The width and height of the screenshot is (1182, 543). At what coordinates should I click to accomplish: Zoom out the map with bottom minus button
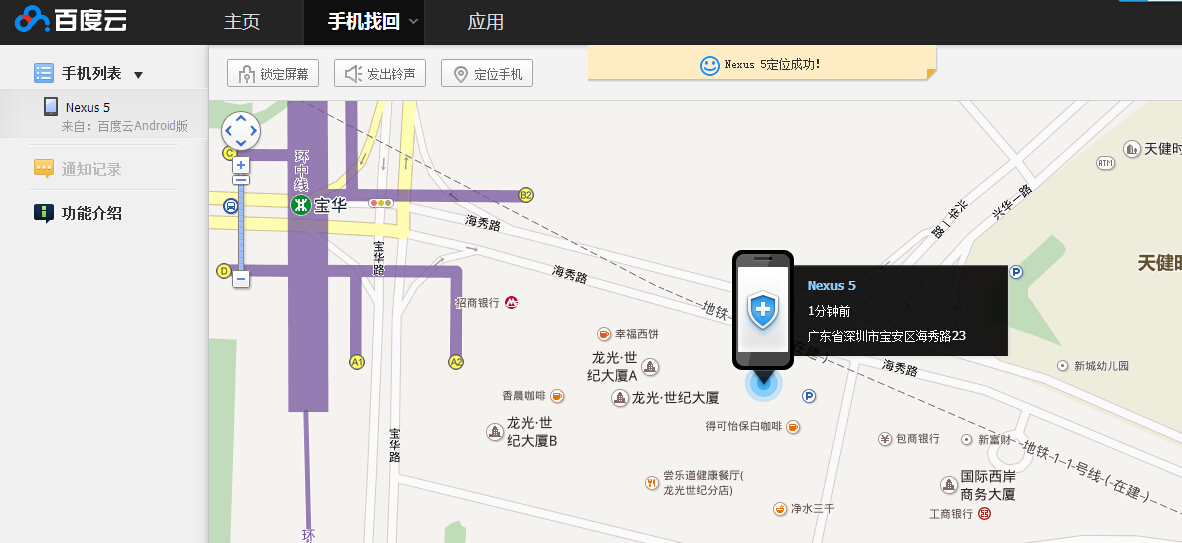point(241,279)
